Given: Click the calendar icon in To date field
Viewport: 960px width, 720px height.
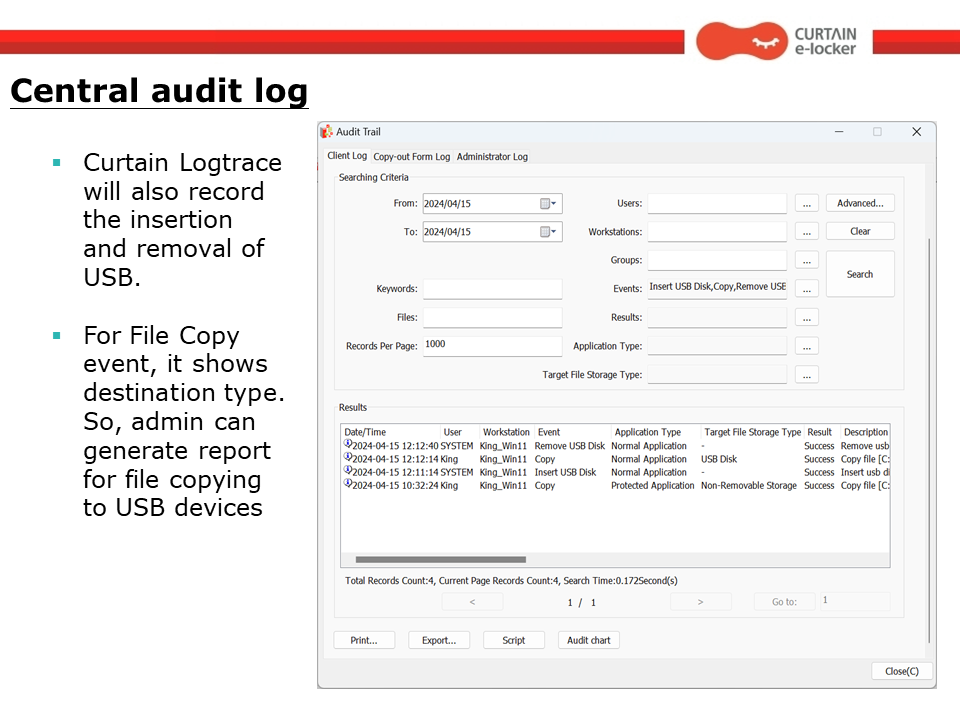Looking at the screenshot, I should pyautogui.click(x=545, y=231).
